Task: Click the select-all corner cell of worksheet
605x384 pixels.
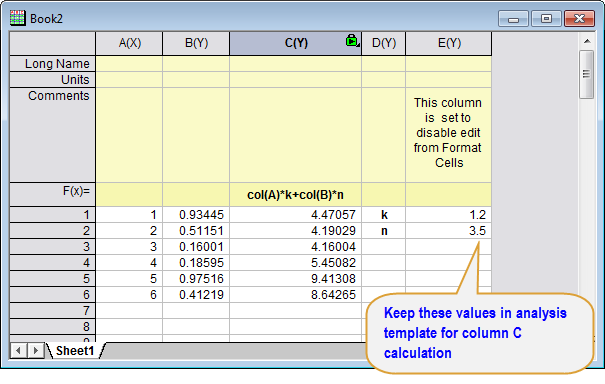Action: click(x=52, y=44)
